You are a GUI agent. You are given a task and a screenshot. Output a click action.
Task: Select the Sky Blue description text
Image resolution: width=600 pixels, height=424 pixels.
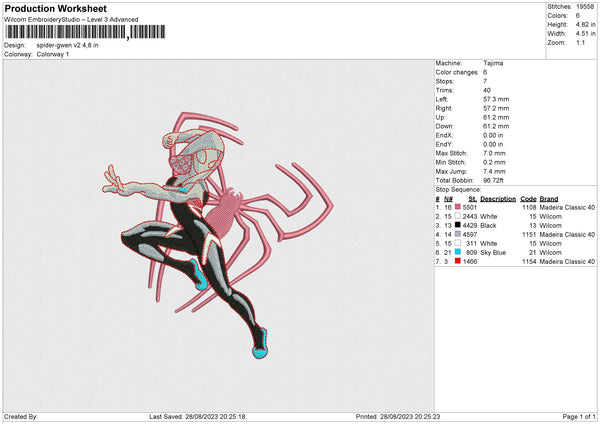pos(493,253)
